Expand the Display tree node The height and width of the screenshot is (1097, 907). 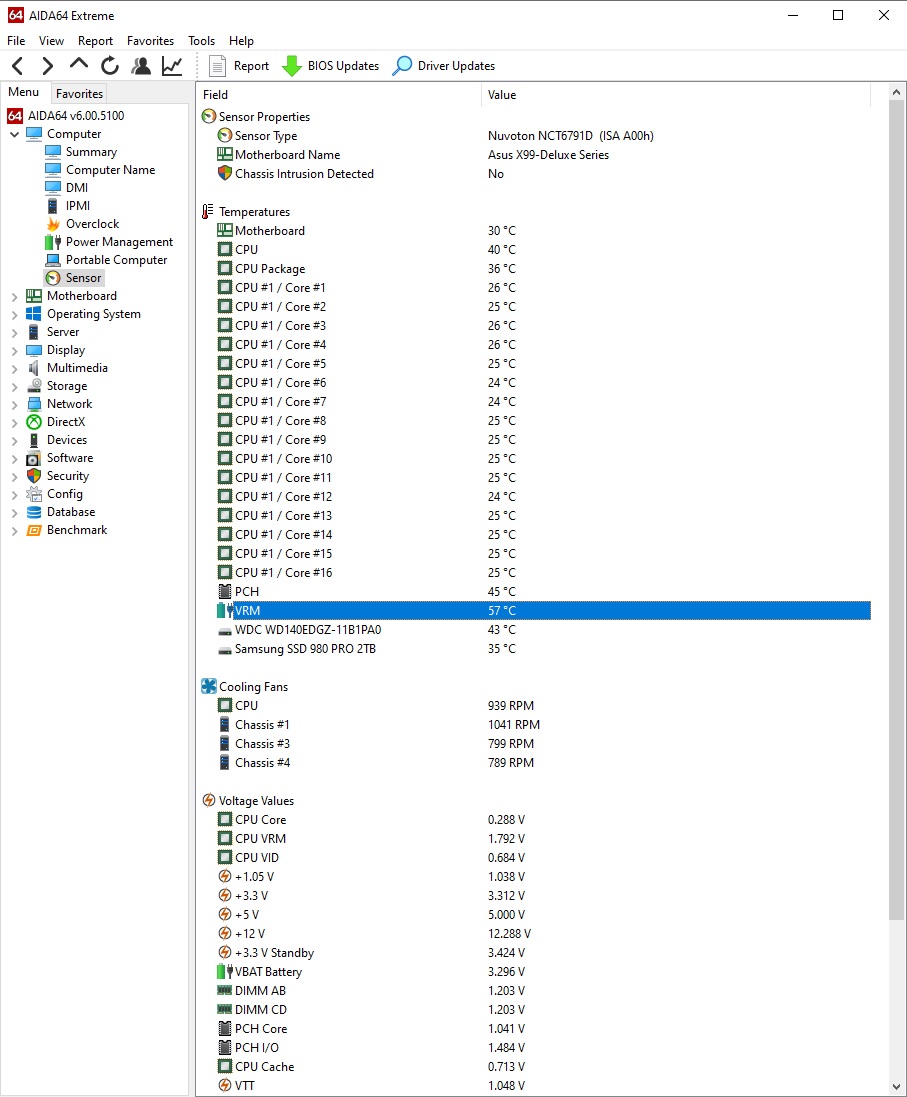click(x=15, y=351)
